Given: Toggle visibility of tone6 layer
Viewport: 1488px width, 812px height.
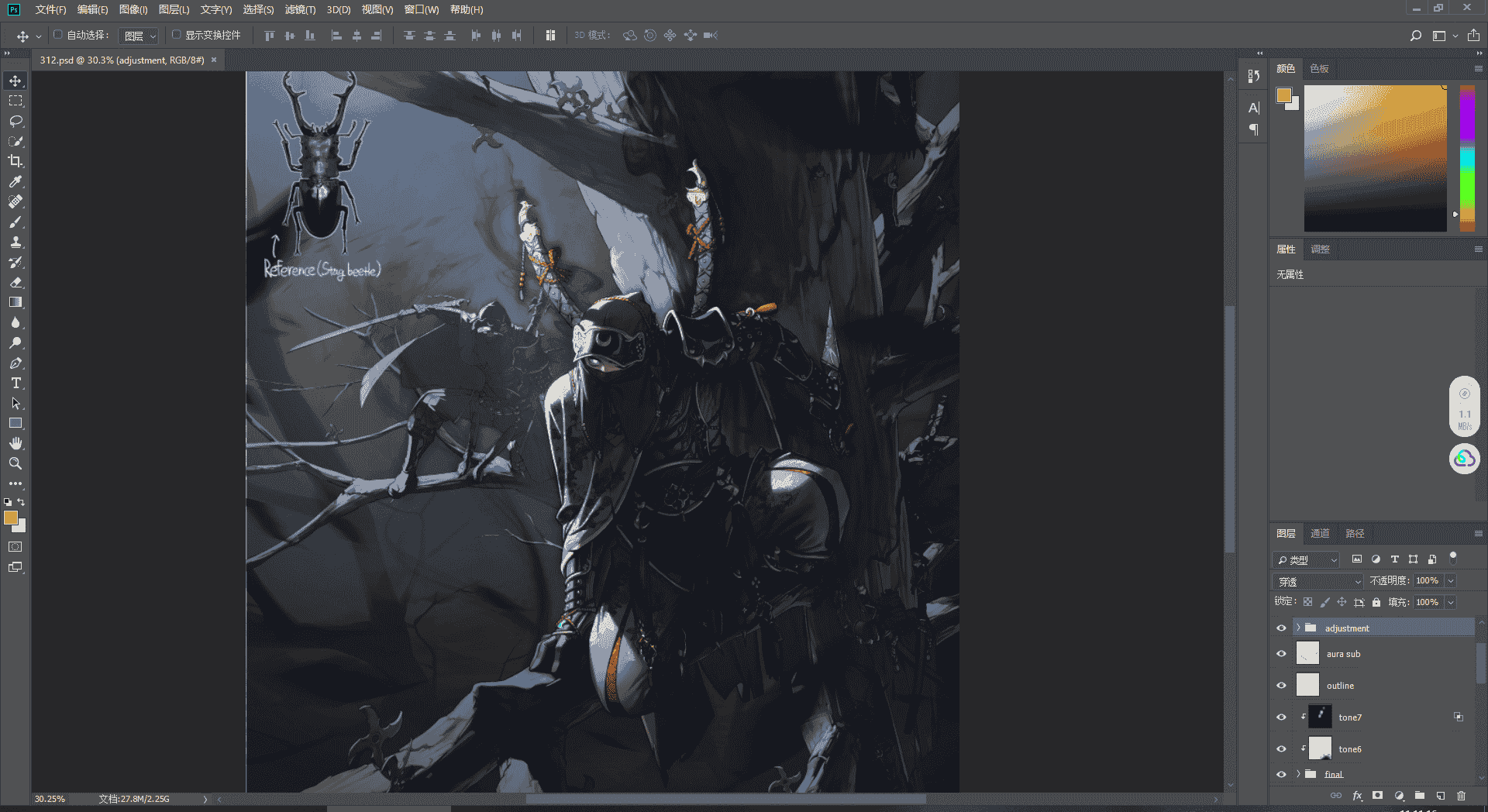Looking at the screenshot, I should pyautogui.click(x=1281, y=749).
